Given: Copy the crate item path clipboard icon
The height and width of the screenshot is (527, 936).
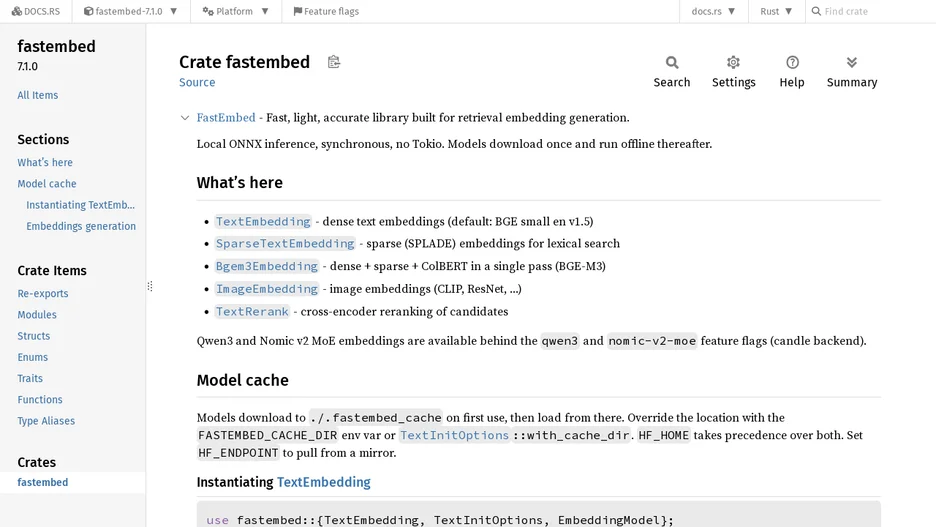Looking at the screenshot, I should coord(334,61).
